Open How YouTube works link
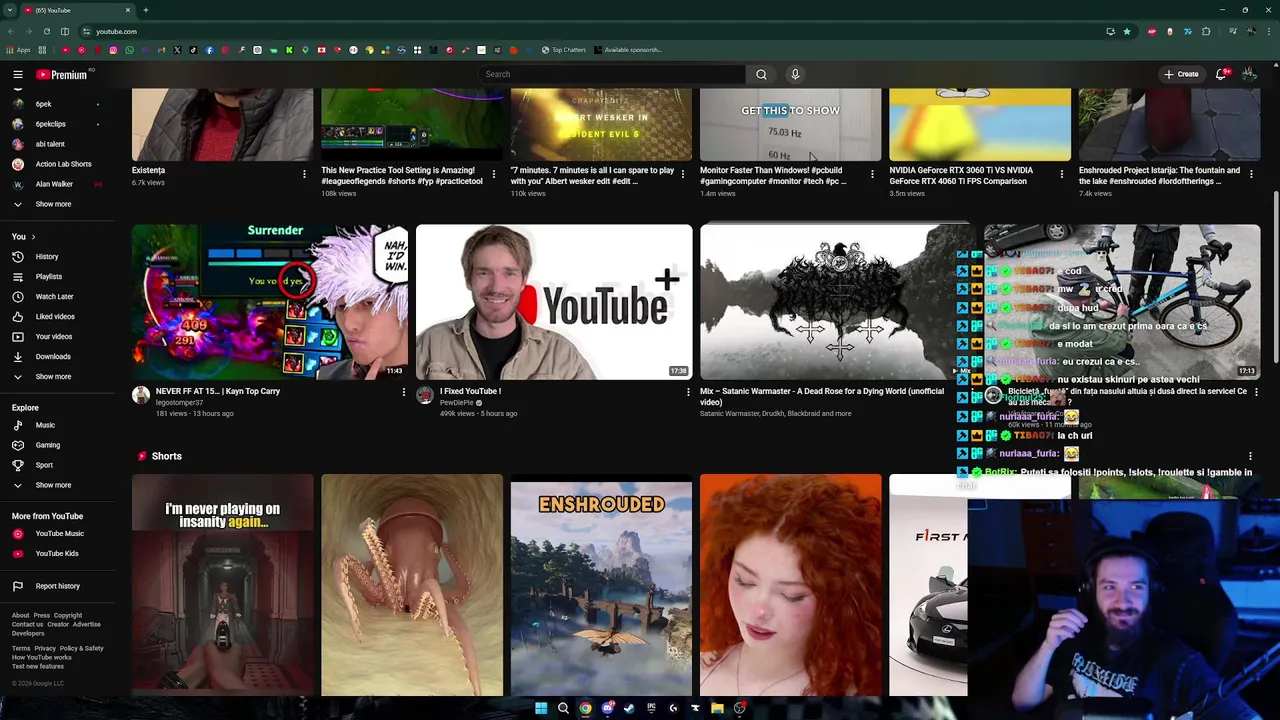This screenshot has height=720, width=1280. (41, 657)
